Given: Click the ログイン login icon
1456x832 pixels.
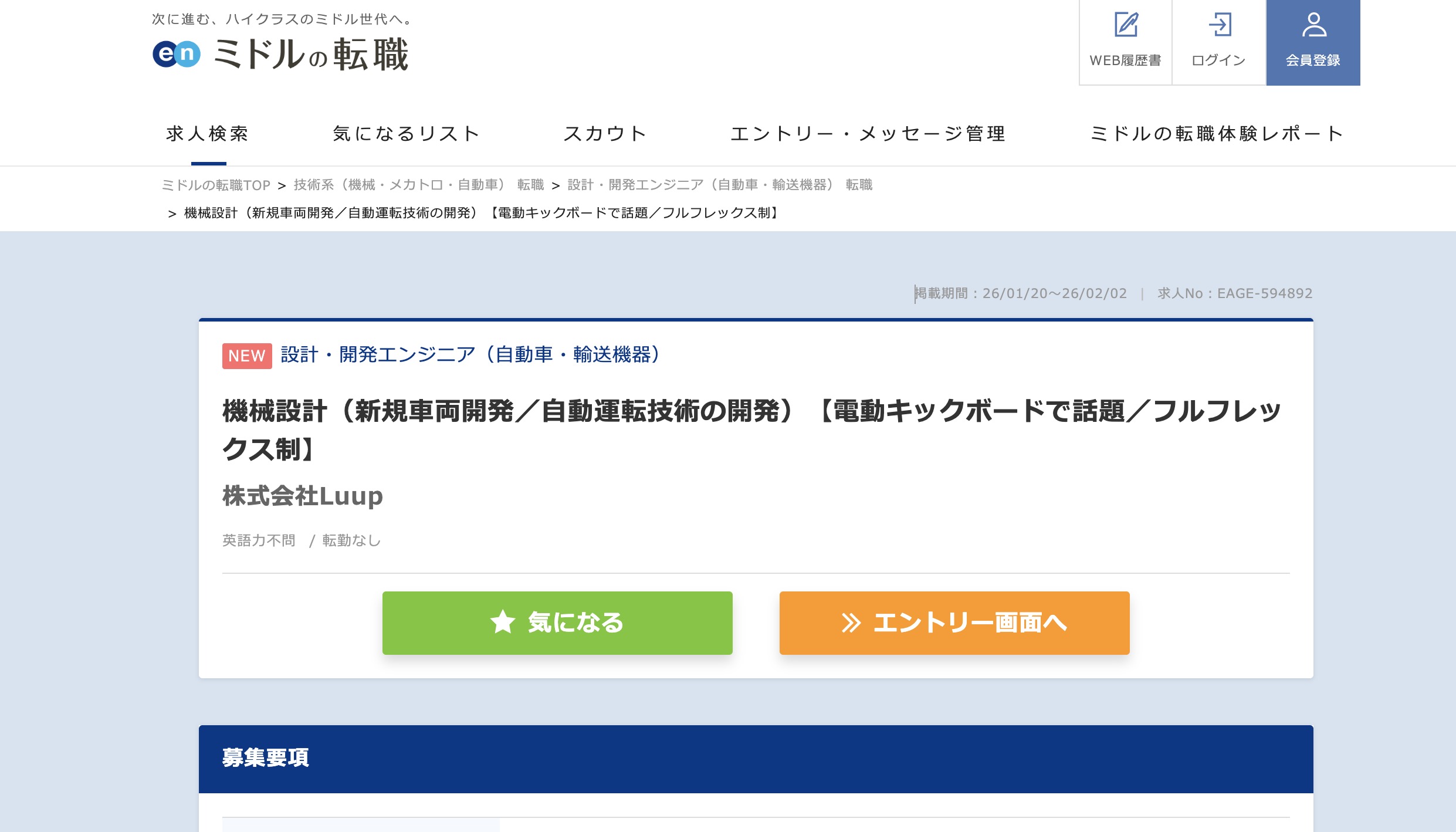Looking at the screenshot, I should (x=1220, y=25).
